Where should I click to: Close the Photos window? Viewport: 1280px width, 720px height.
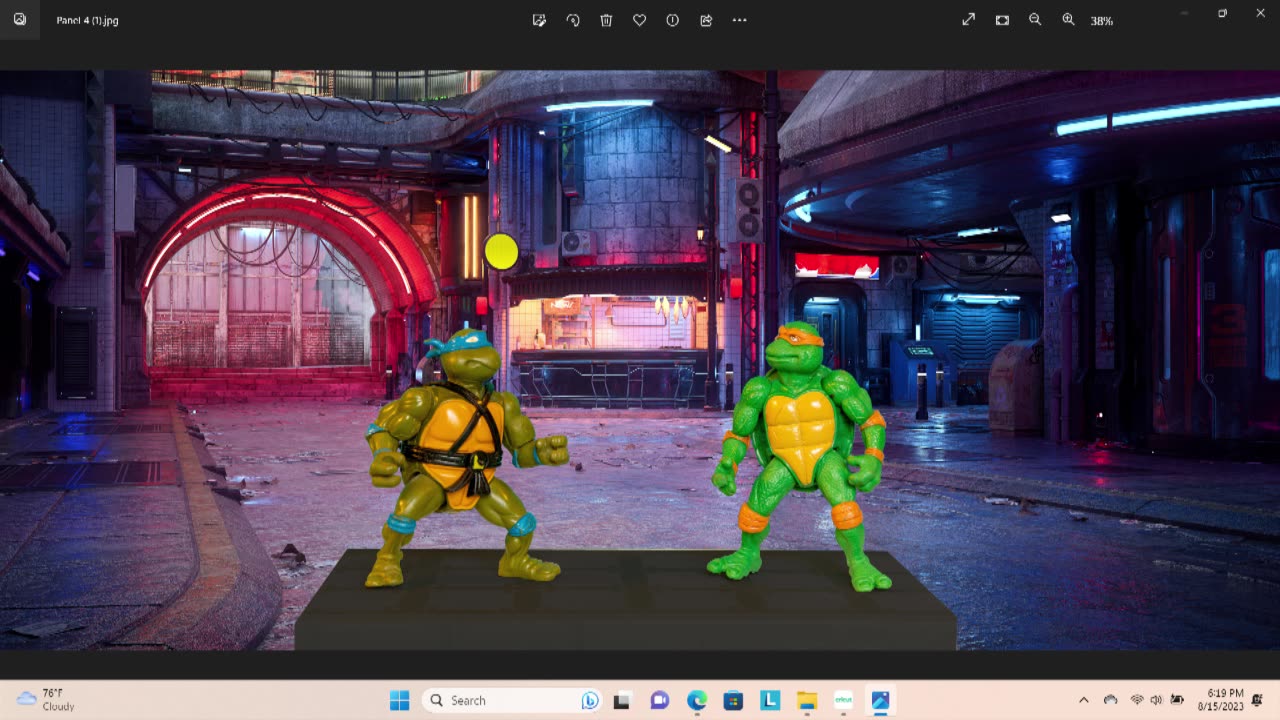(1260, 13)
